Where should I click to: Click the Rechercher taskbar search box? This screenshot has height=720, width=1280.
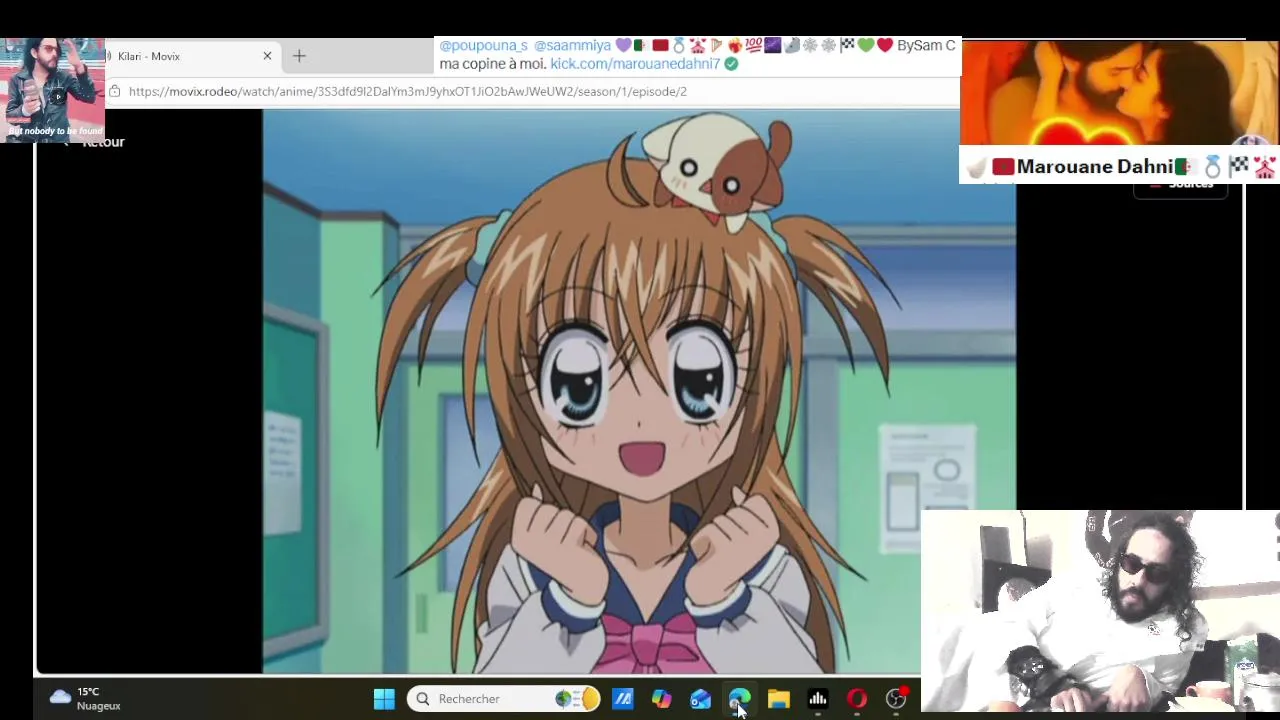coord(504,699)
